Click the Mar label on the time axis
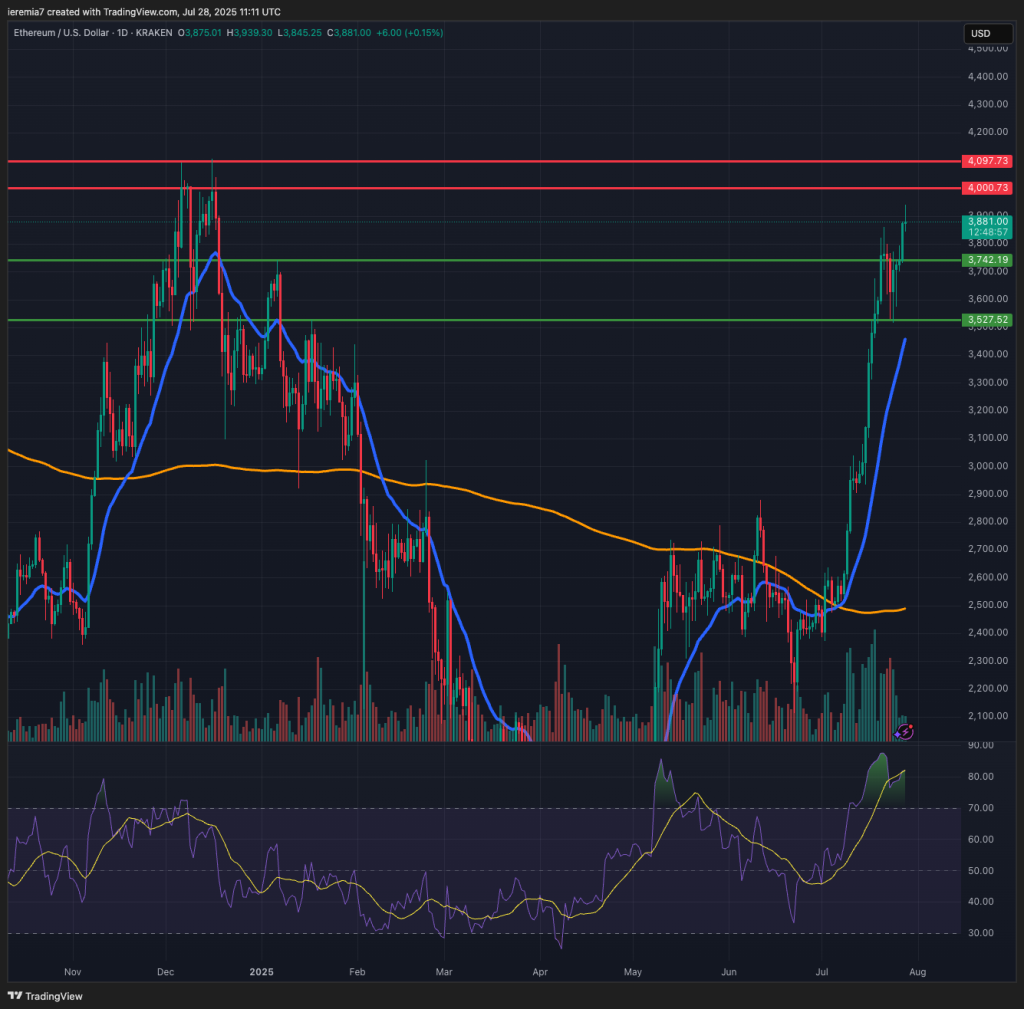This screenshot has height=1009, width=1024. coord(444,972)
